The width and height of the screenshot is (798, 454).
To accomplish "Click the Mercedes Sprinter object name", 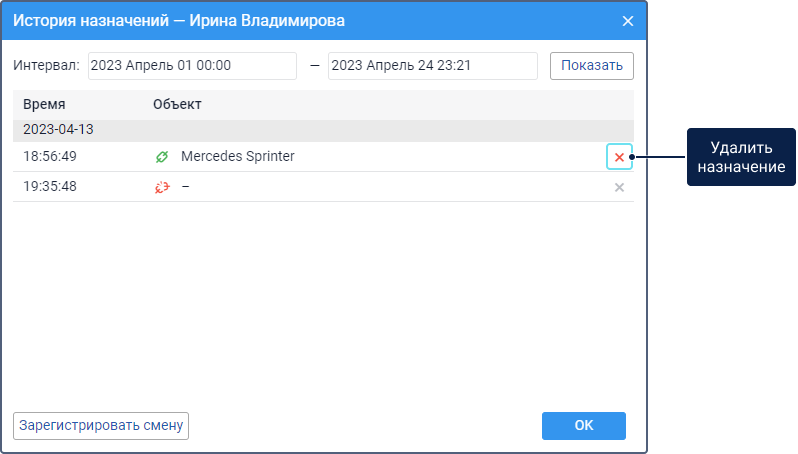I will pyautogui.click(x=238, y=157).
